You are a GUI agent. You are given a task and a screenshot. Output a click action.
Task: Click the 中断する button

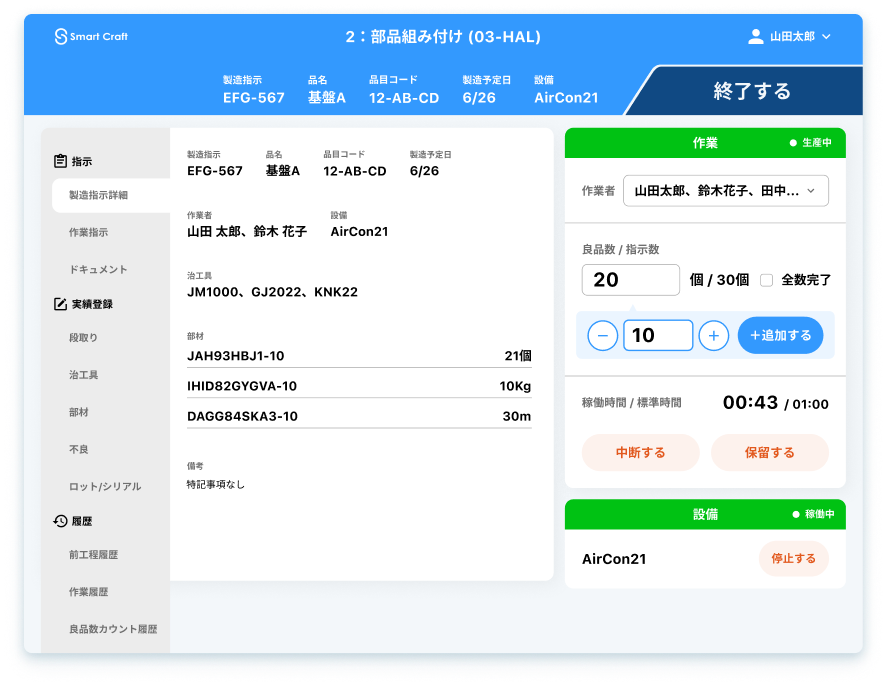[x=640, y=453]
